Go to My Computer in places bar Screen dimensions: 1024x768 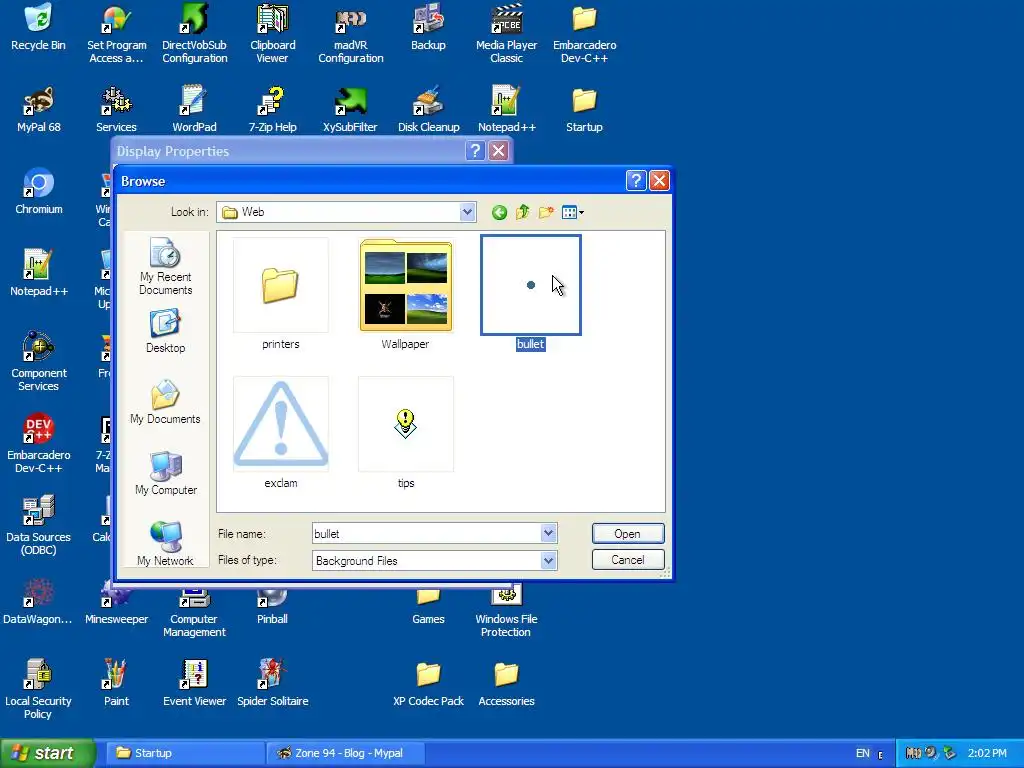(x=165, y=473)
